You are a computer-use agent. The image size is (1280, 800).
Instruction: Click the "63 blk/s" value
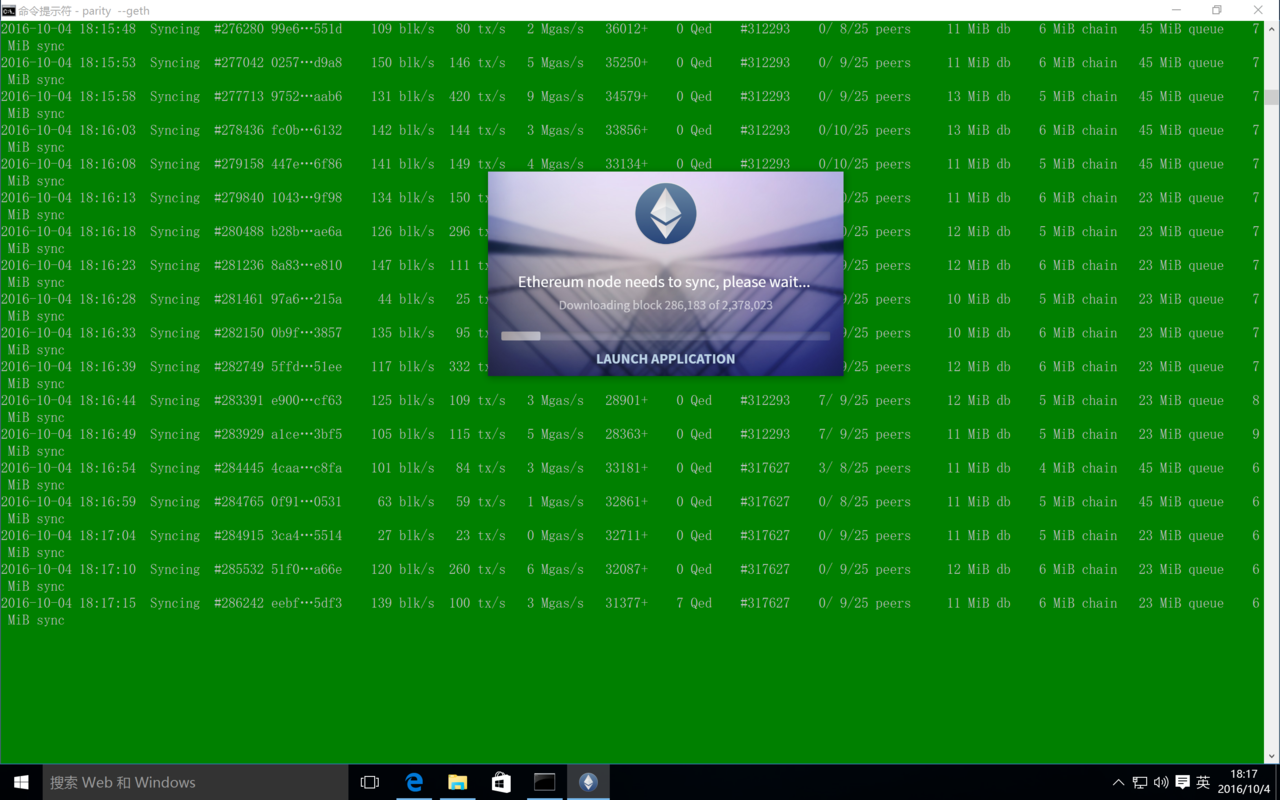[x=406, y=502]
